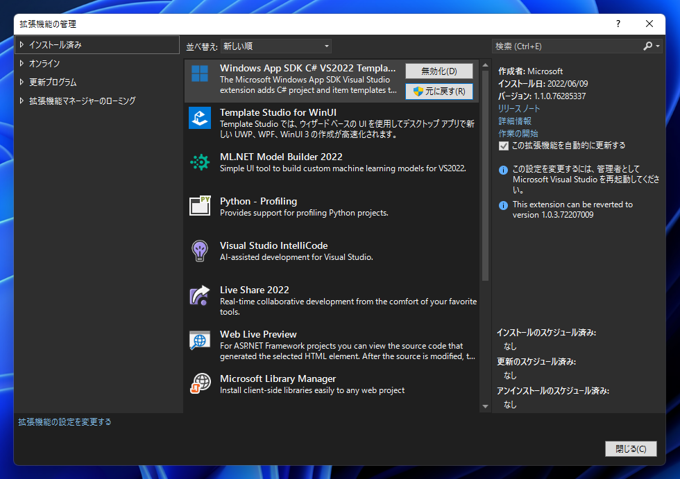
Task: Click the search magnifier icon
Action: (x=648, y=46)
